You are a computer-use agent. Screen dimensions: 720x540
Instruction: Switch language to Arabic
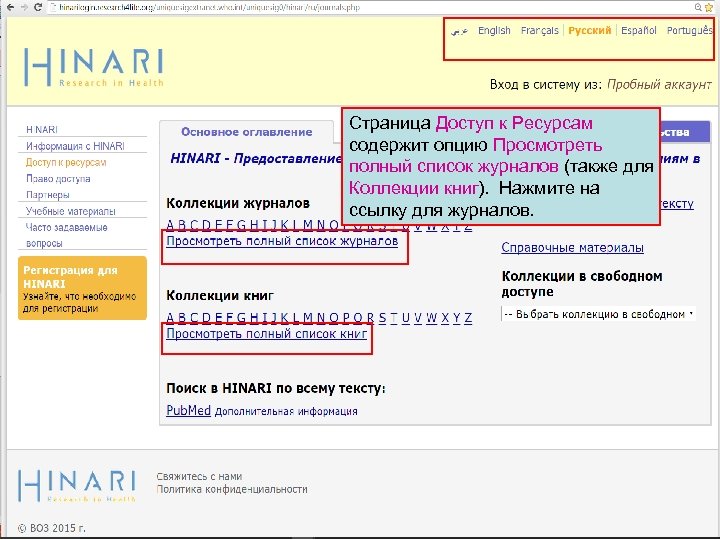pyautogui.click(x=459, y=31)
